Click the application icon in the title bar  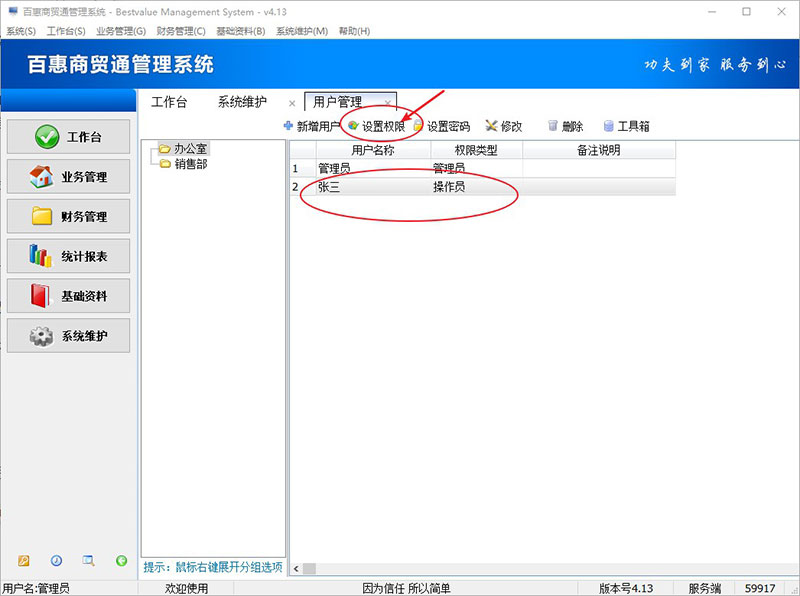coord(13,11)
